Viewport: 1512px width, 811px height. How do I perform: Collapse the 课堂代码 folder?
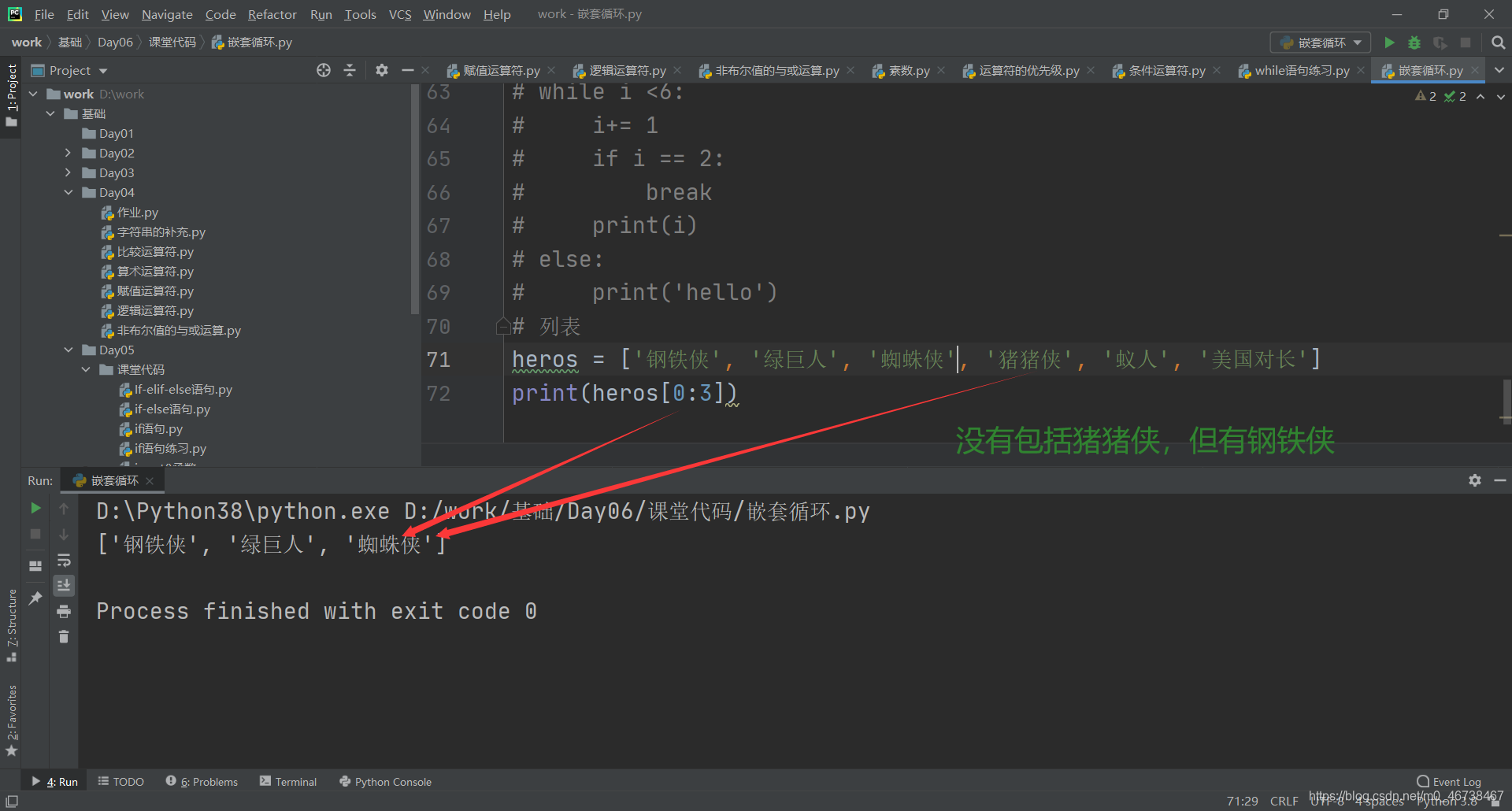coord(86,369)
